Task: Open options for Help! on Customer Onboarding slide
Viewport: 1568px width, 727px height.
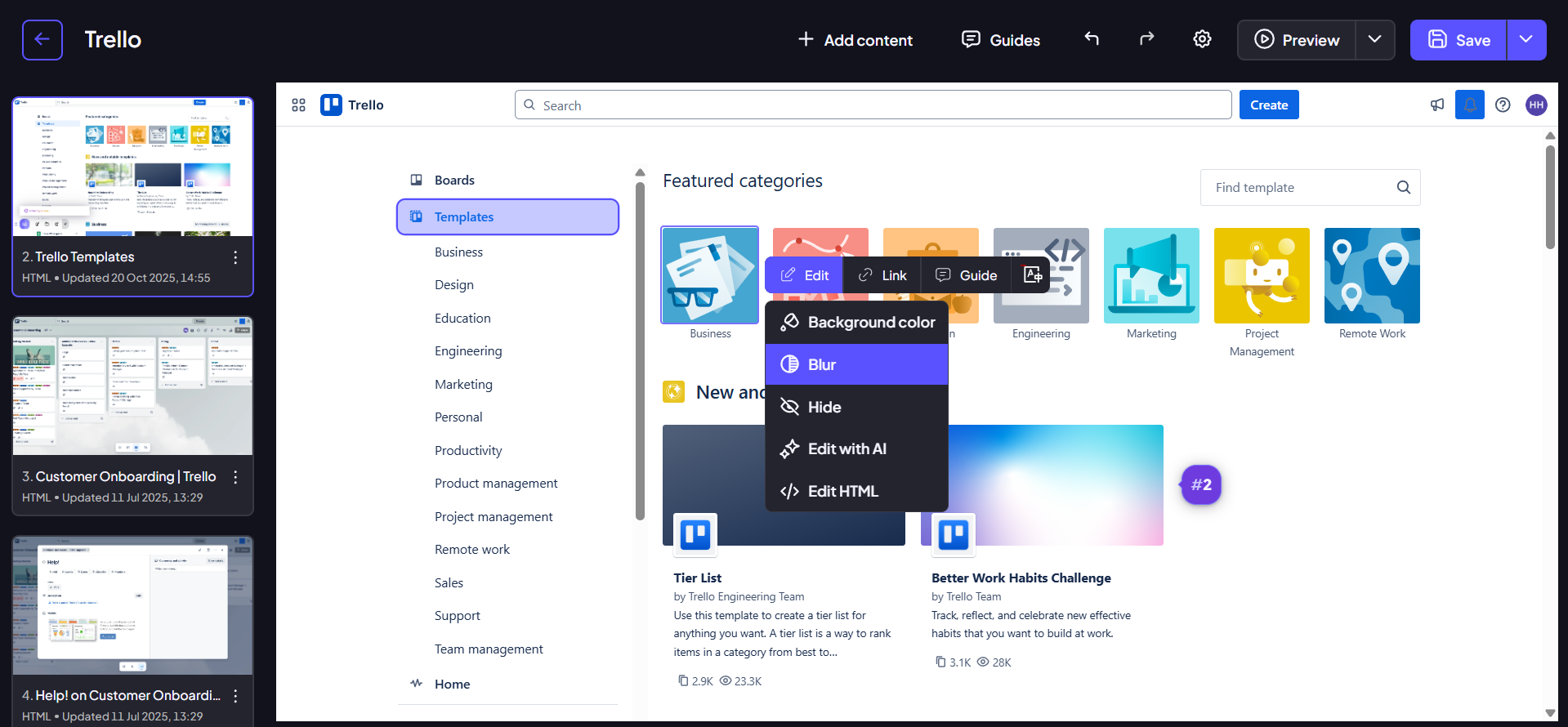Action: point(235,696)
